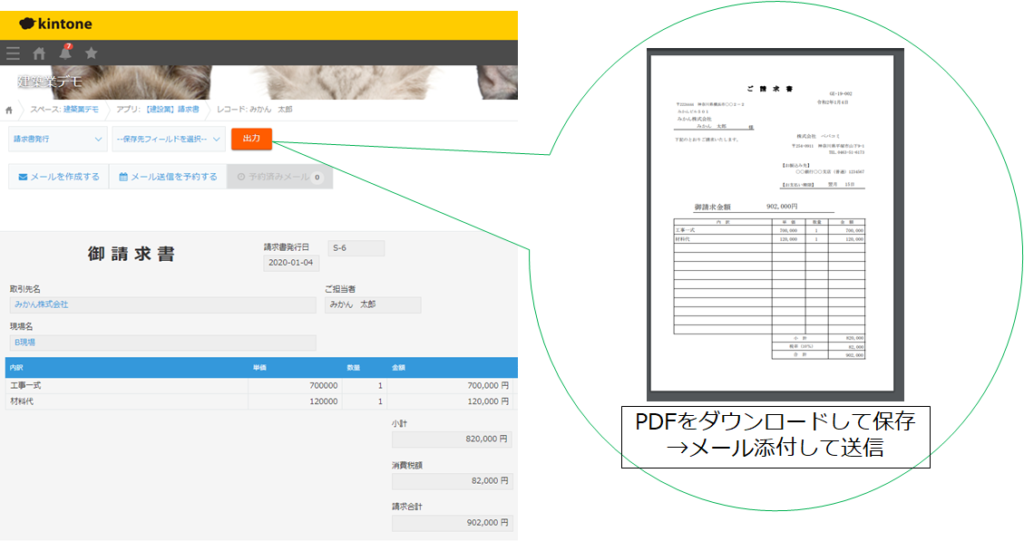Click 予約済みメール button
The image size is (1024, 541).
(x=280, y=176)
